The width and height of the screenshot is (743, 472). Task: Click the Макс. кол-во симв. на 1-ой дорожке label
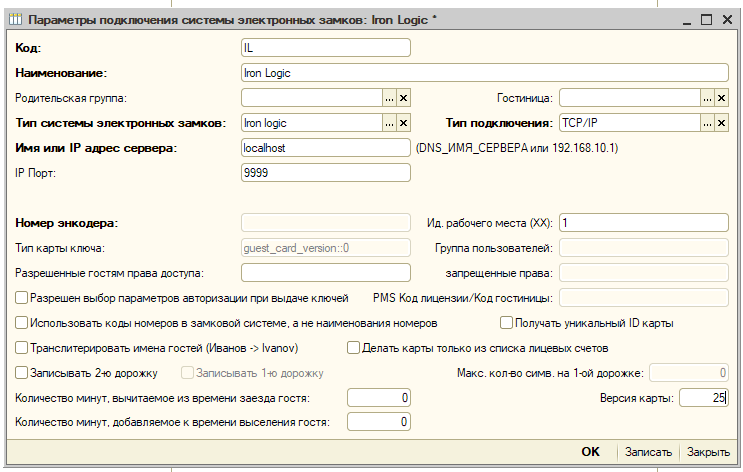coord(551,373)
